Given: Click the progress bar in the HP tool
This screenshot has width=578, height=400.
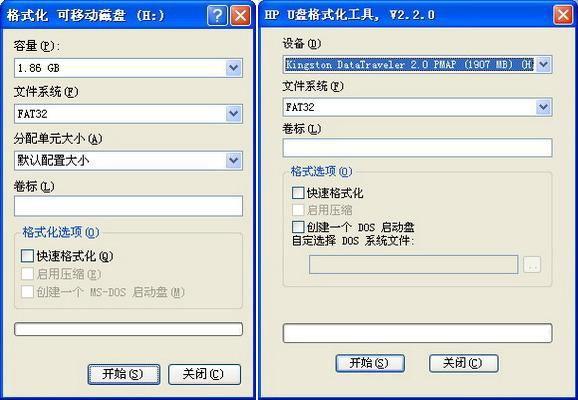Looking at the screenshot, I should click(417, 333).
